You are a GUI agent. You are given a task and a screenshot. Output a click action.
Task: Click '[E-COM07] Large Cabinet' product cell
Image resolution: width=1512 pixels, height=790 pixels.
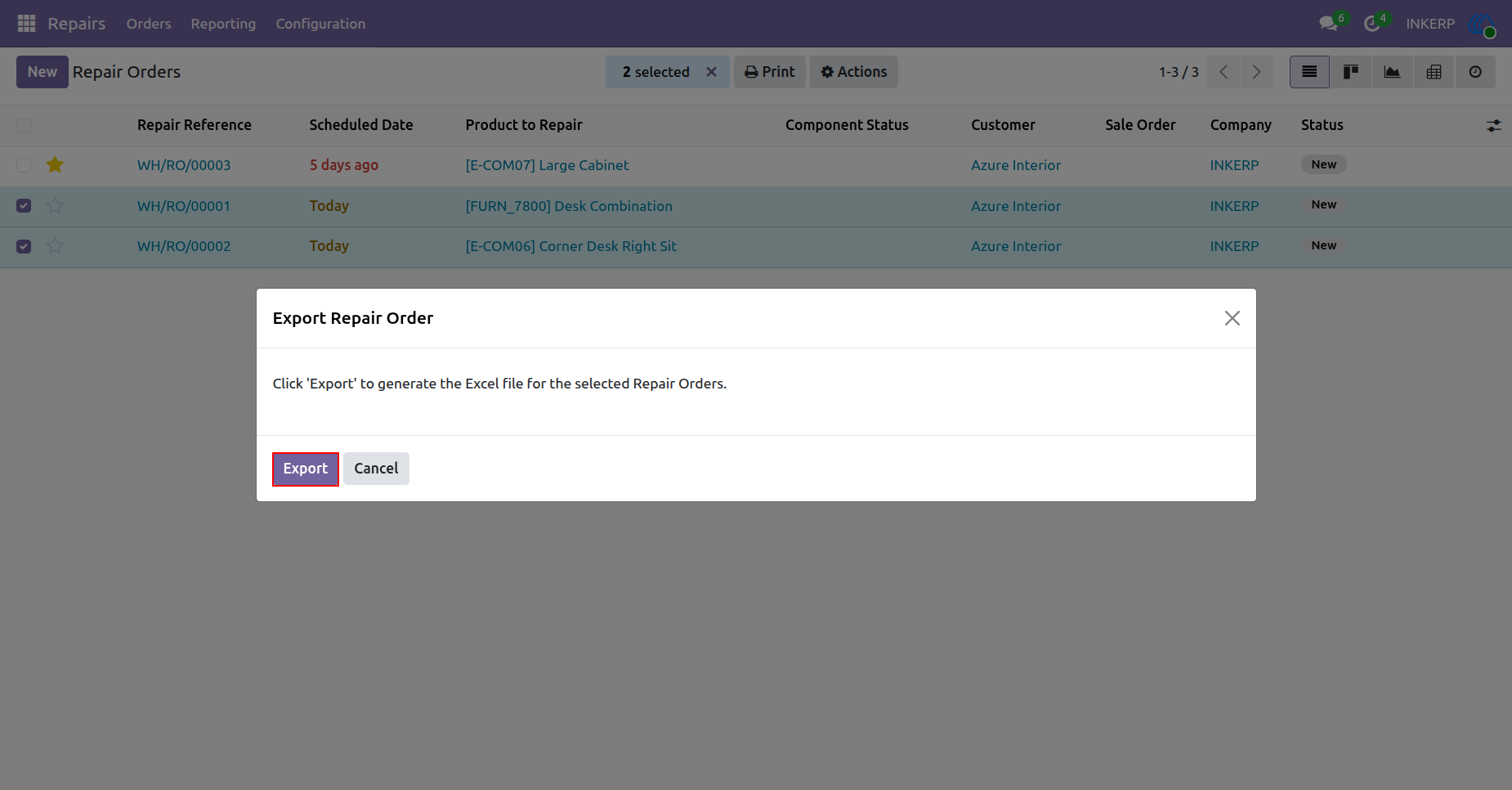click(547, 165)
